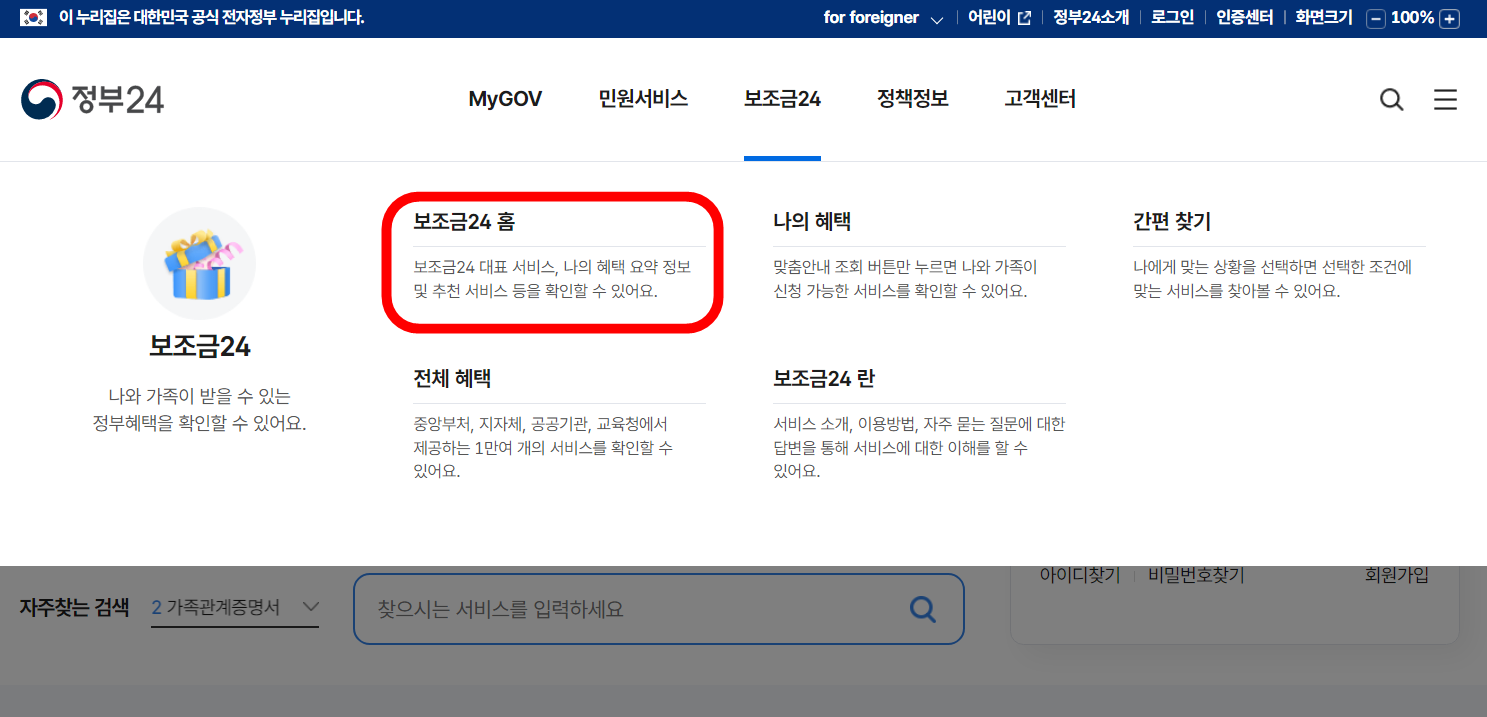Click 아이디찾기 link
Viewport: 1487px width, 717px height.
1079,575
